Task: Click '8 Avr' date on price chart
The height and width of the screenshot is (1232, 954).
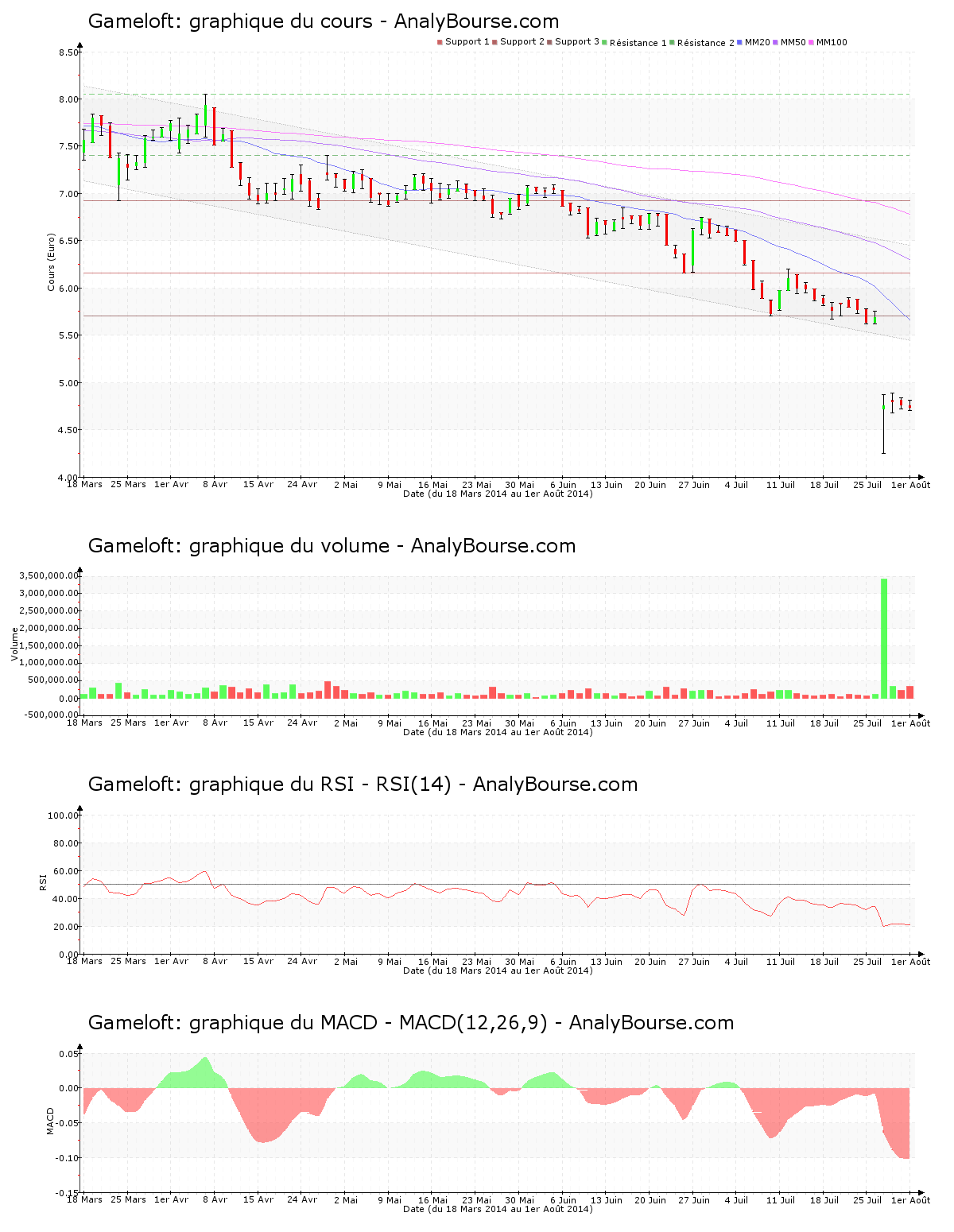Action: (x=215, y=484)
